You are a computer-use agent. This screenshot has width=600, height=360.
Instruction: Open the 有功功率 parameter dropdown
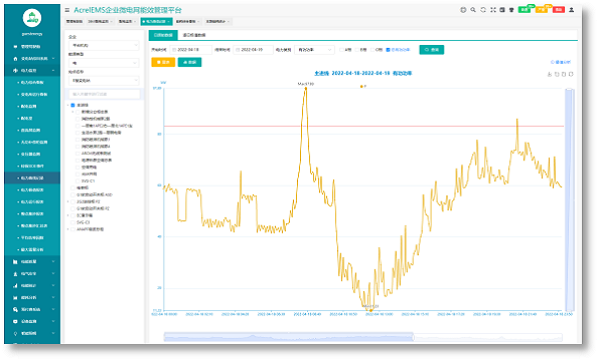coord(315,50)
